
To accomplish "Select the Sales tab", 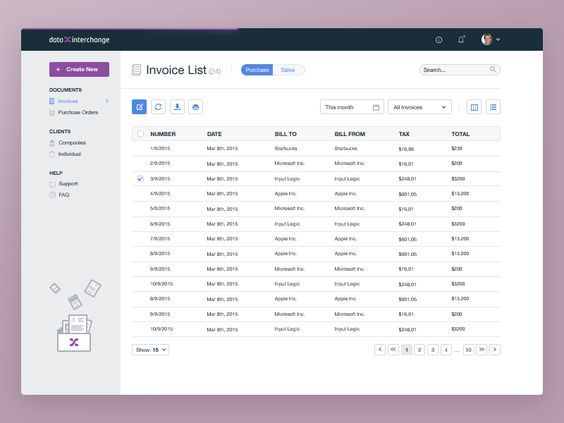I will coord(288,70).
